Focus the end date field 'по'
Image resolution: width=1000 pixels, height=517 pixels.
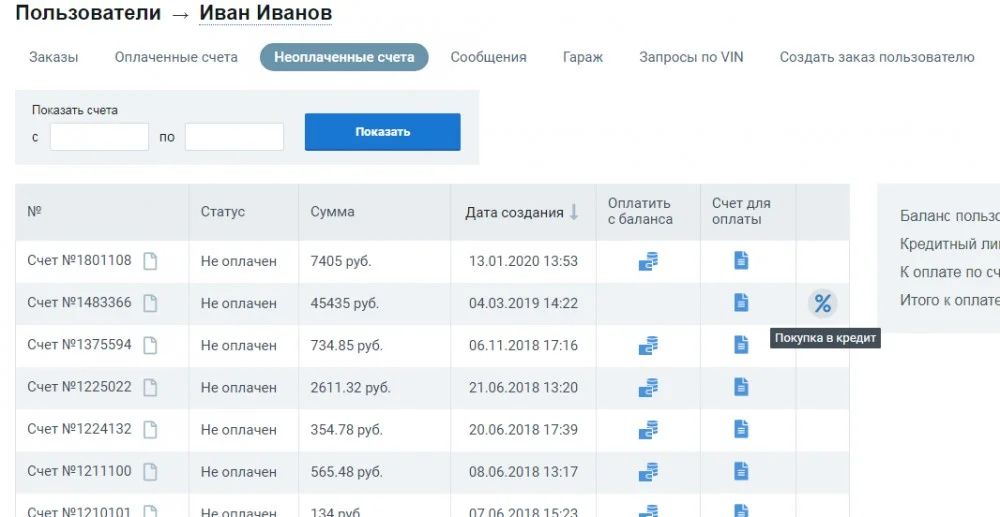[x=235, y=137]
